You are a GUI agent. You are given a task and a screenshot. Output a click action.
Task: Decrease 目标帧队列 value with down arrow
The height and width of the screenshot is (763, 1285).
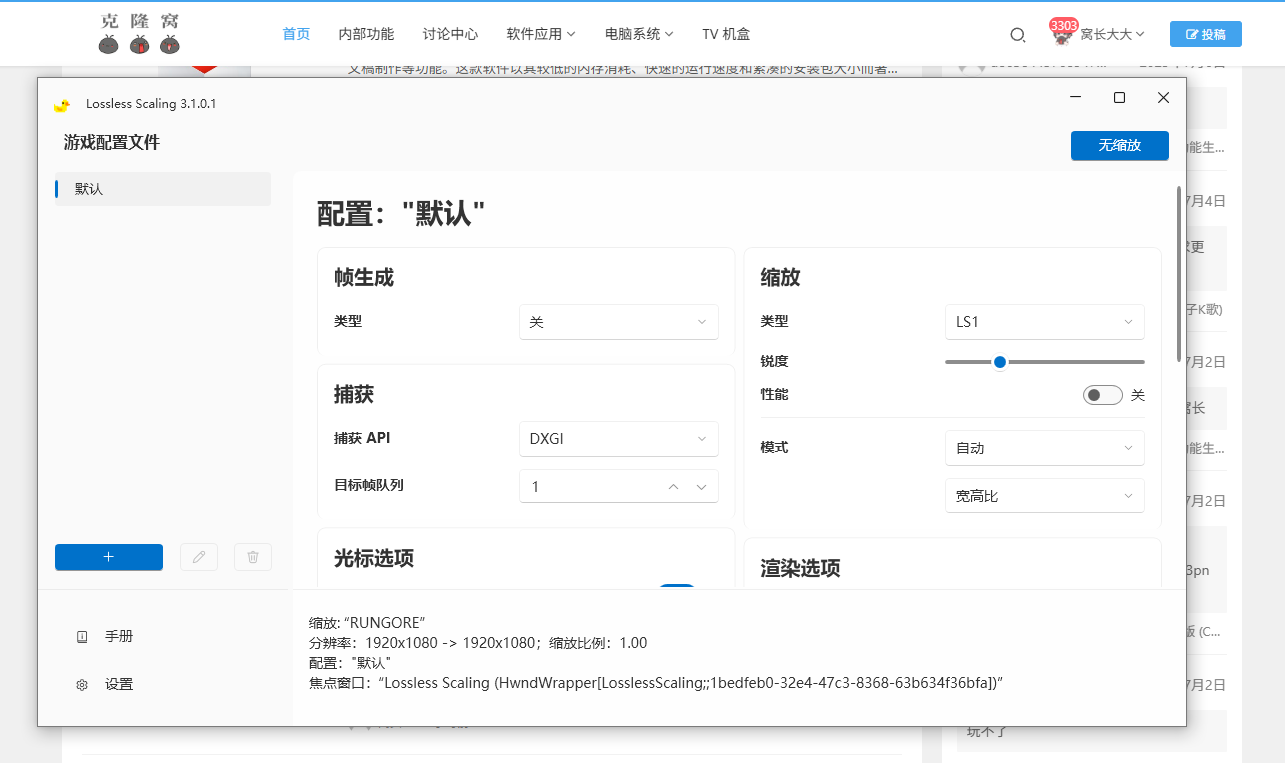[701, 487]
